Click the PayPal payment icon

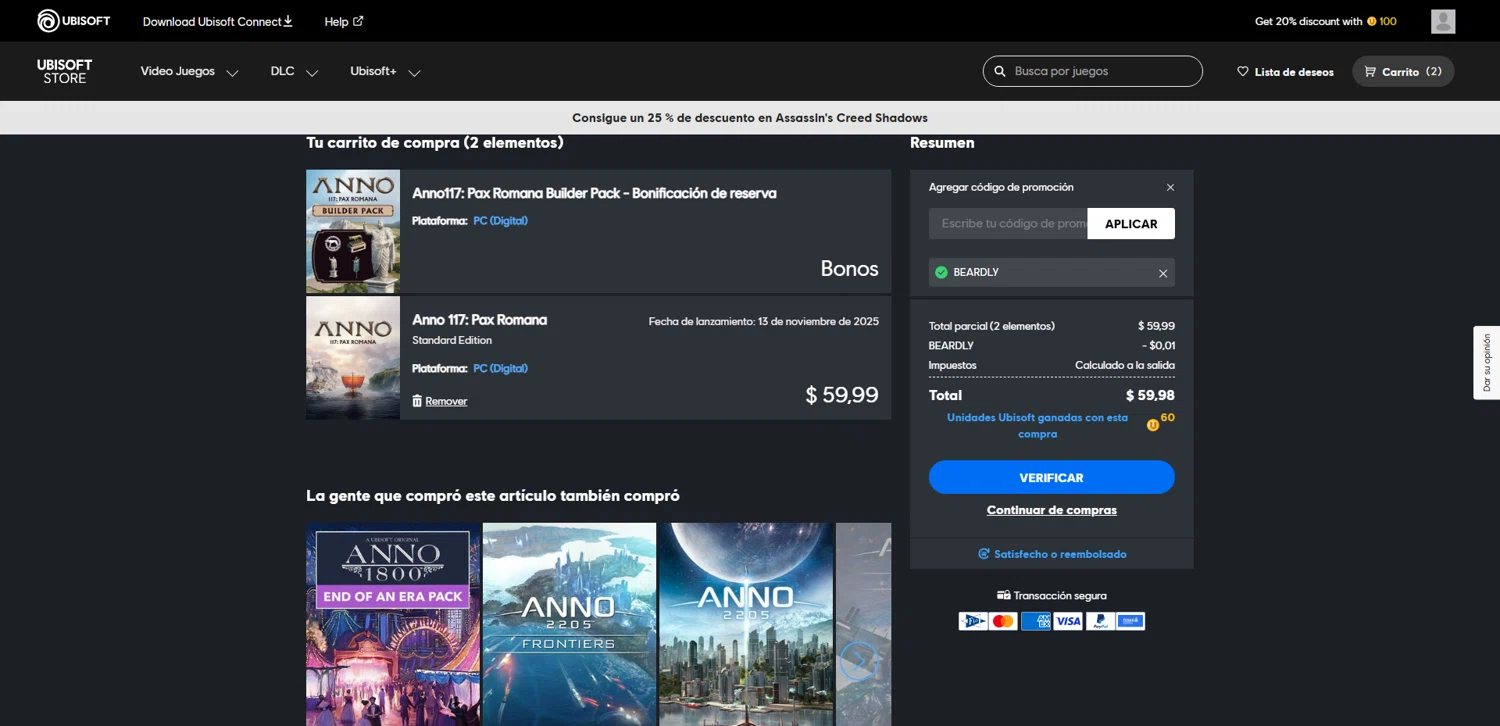(1100, 621)
